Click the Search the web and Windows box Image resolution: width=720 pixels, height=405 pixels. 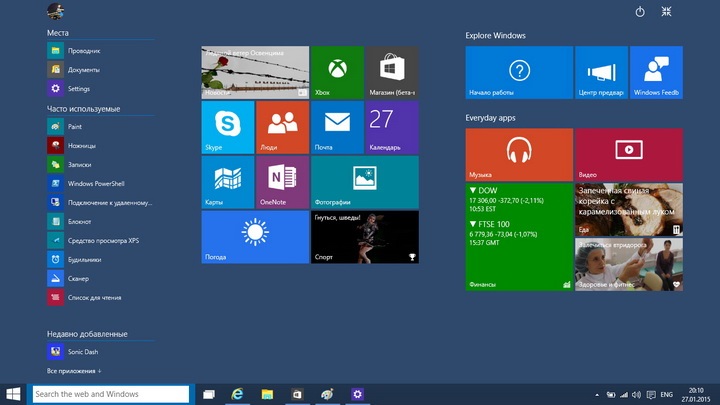tap(111, 395)
